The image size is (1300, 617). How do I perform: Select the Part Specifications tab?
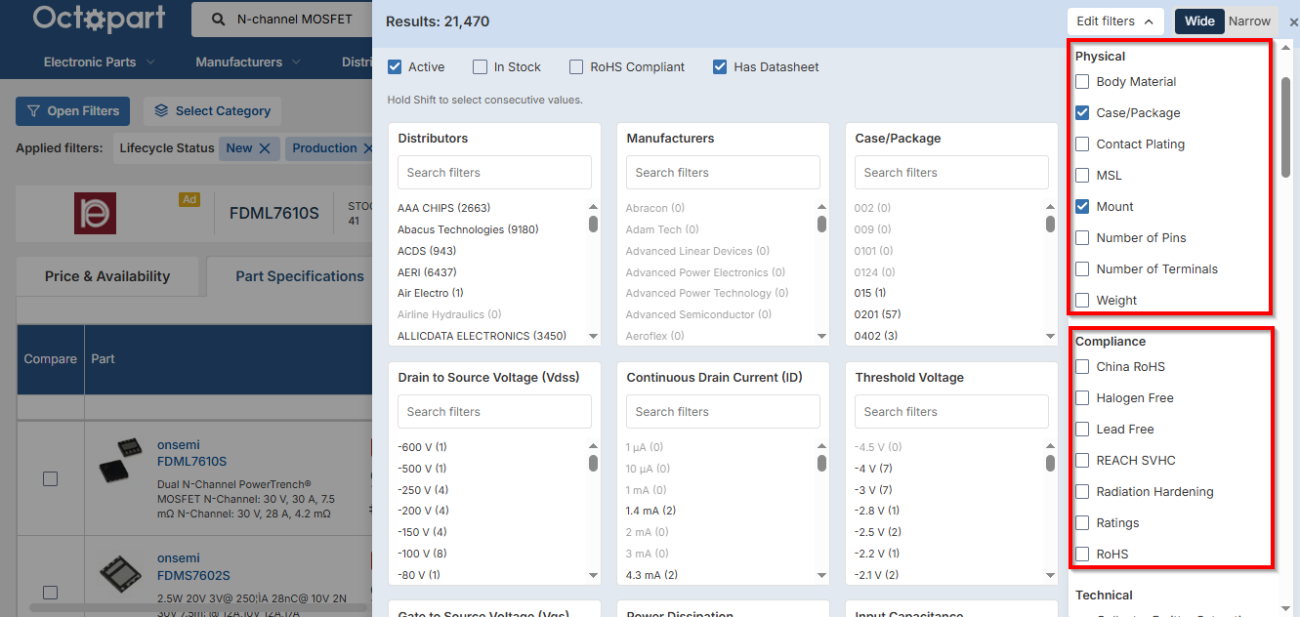tap(300, 277)
